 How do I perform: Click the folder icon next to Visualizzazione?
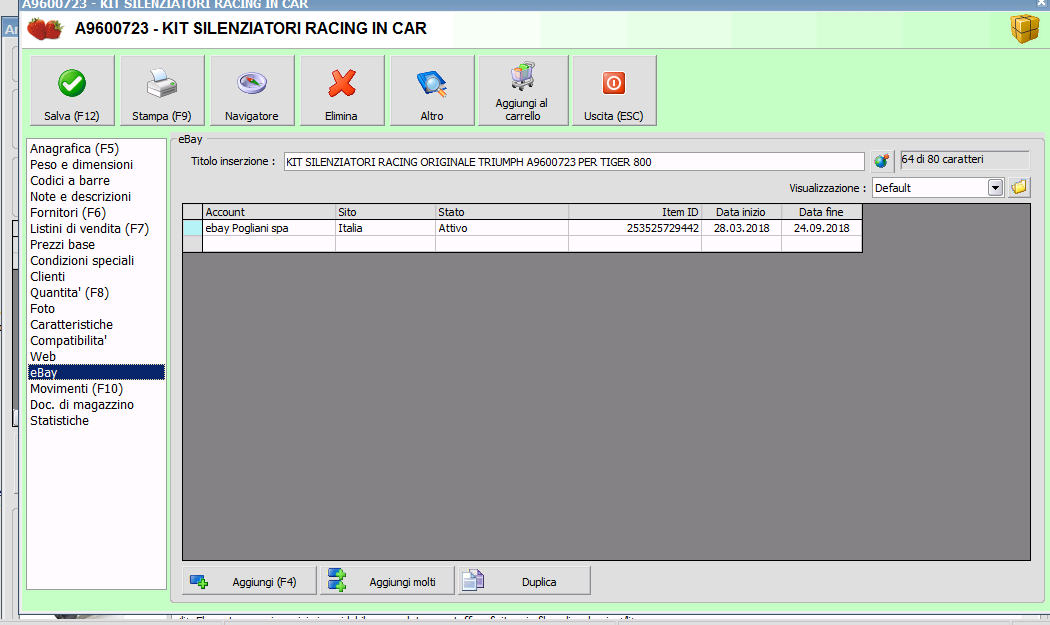(x=1019, y=187)
